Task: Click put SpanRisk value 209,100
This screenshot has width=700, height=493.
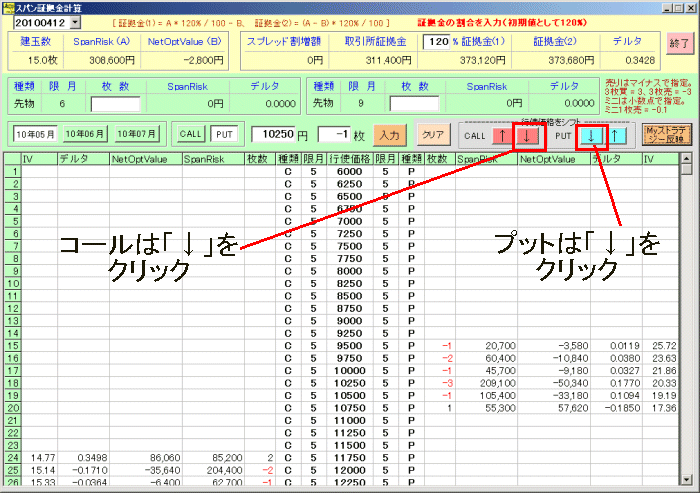Action: [487, 383]
